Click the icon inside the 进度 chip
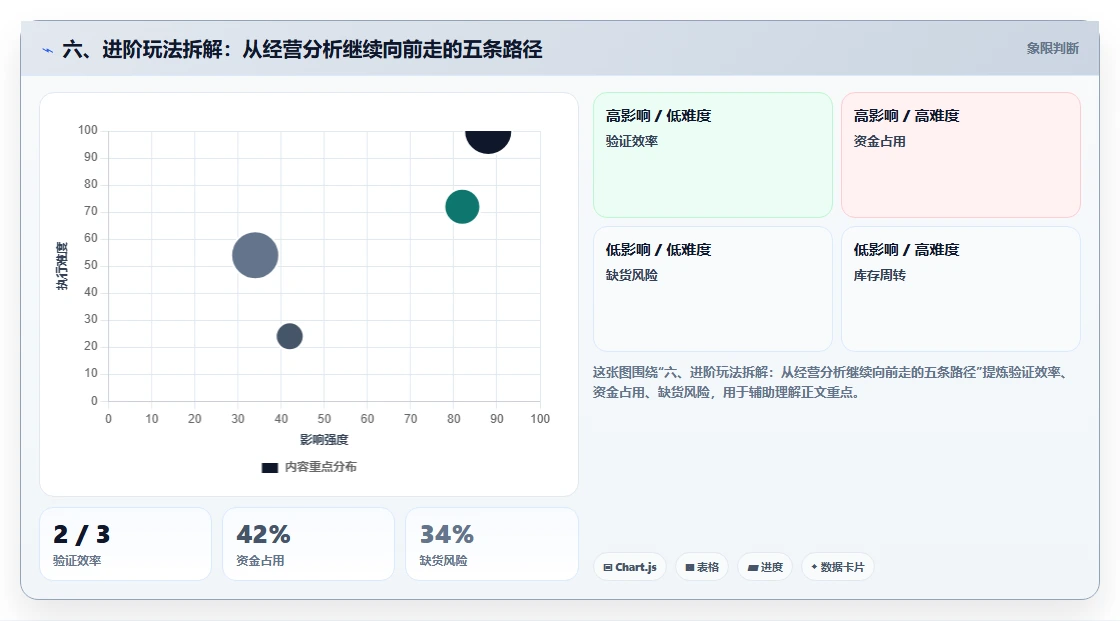 click(x=753, y=567)
